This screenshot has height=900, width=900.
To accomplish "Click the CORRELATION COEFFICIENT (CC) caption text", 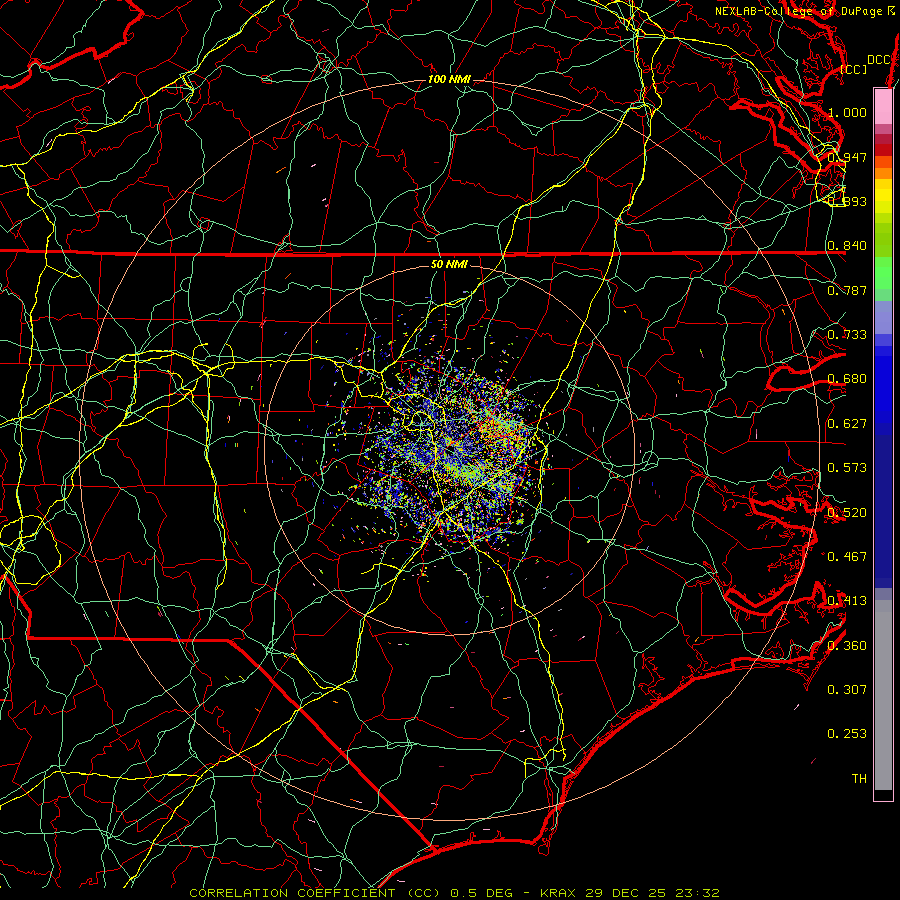I will click(315, 893).
